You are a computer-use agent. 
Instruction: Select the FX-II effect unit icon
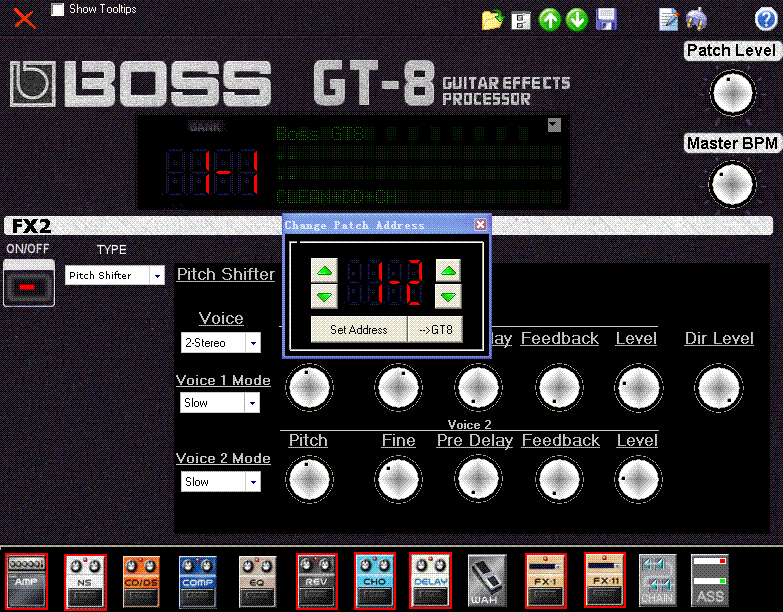click(605, 581)
